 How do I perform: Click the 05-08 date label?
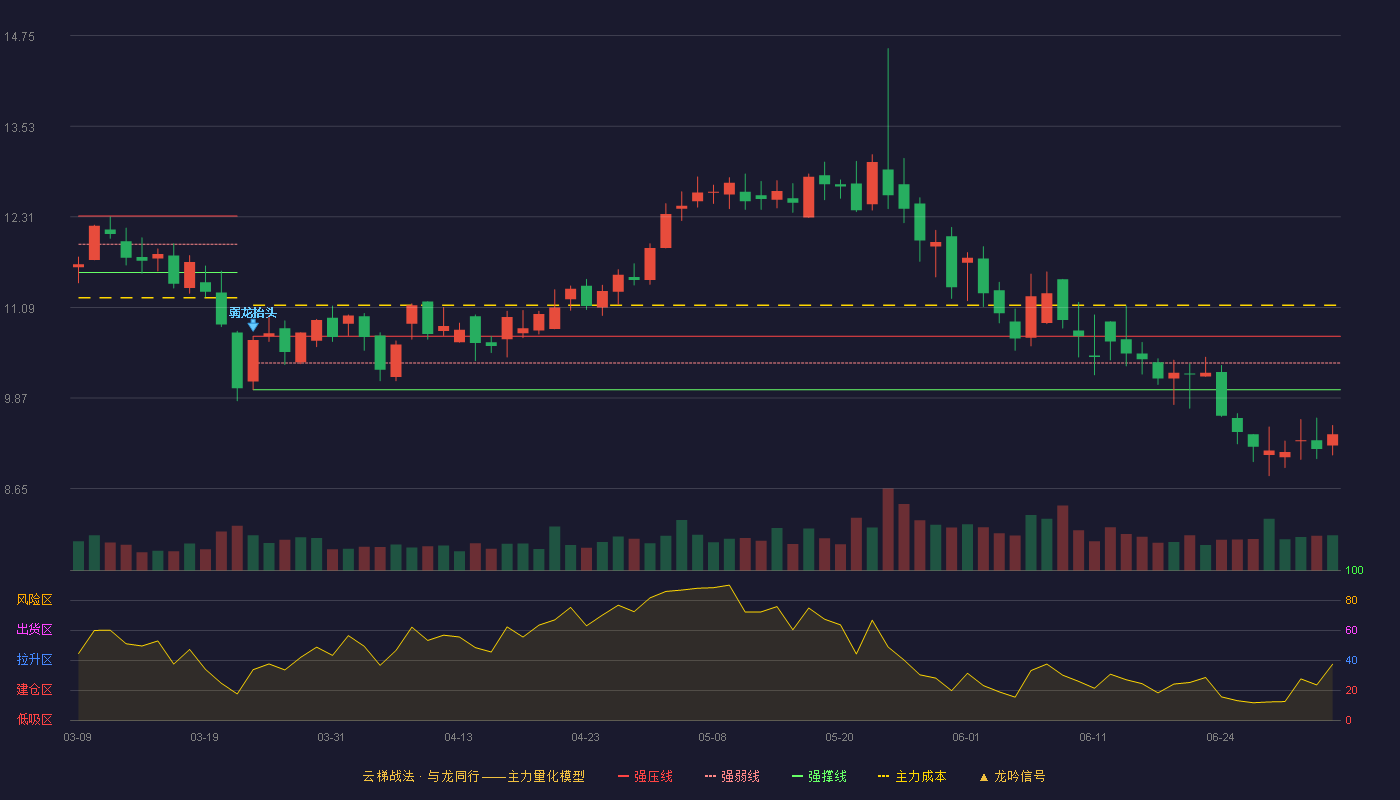[x=713, y=737]
